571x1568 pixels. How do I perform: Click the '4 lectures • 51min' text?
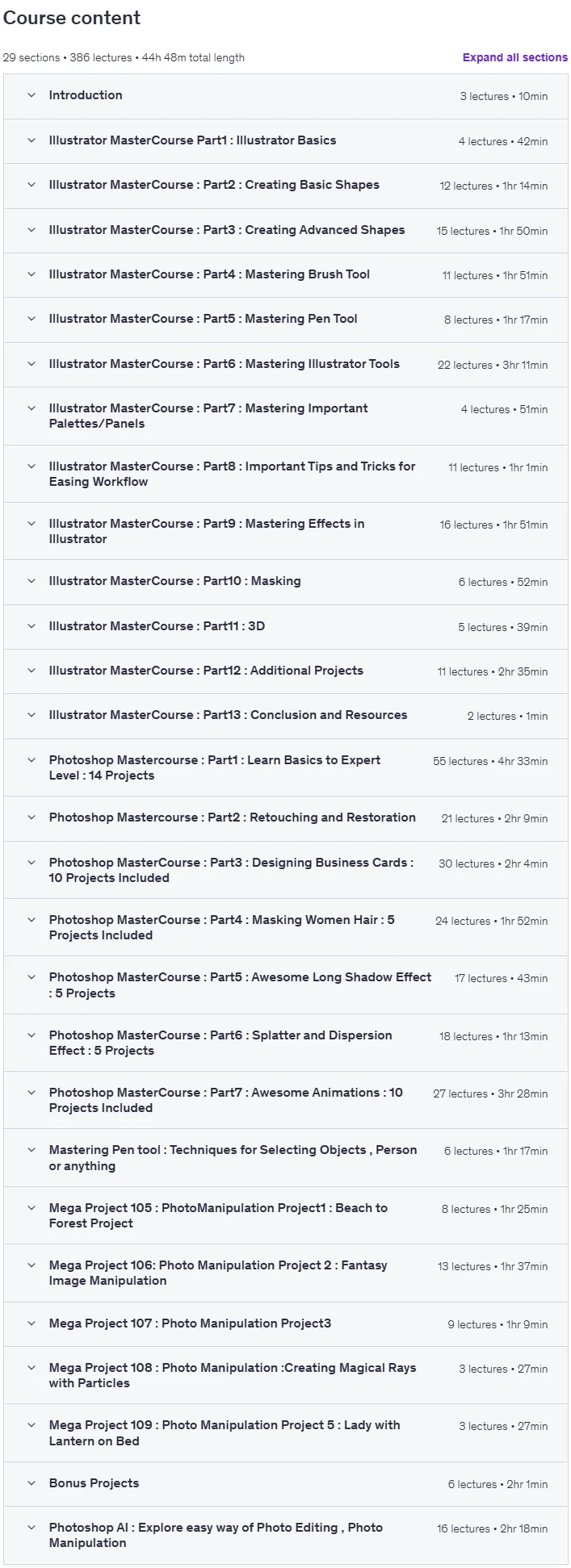click(x=504, y=409)
